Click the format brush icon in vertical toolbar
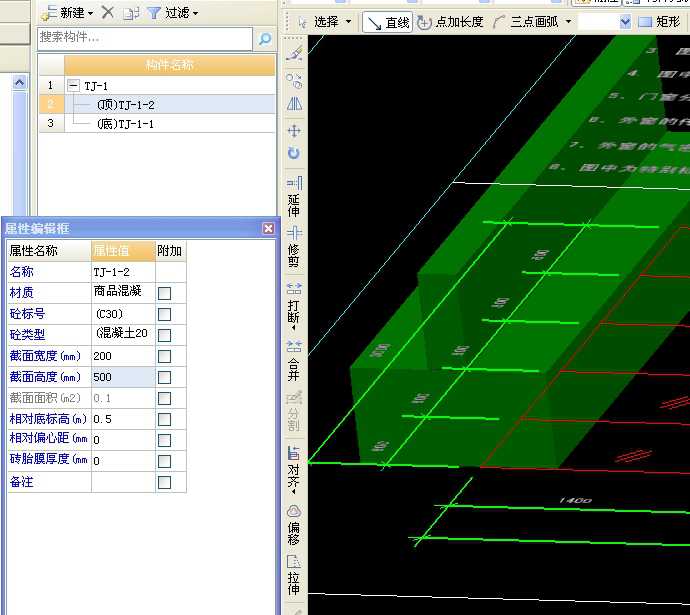690x615 pixels. (x=294, y=54)
